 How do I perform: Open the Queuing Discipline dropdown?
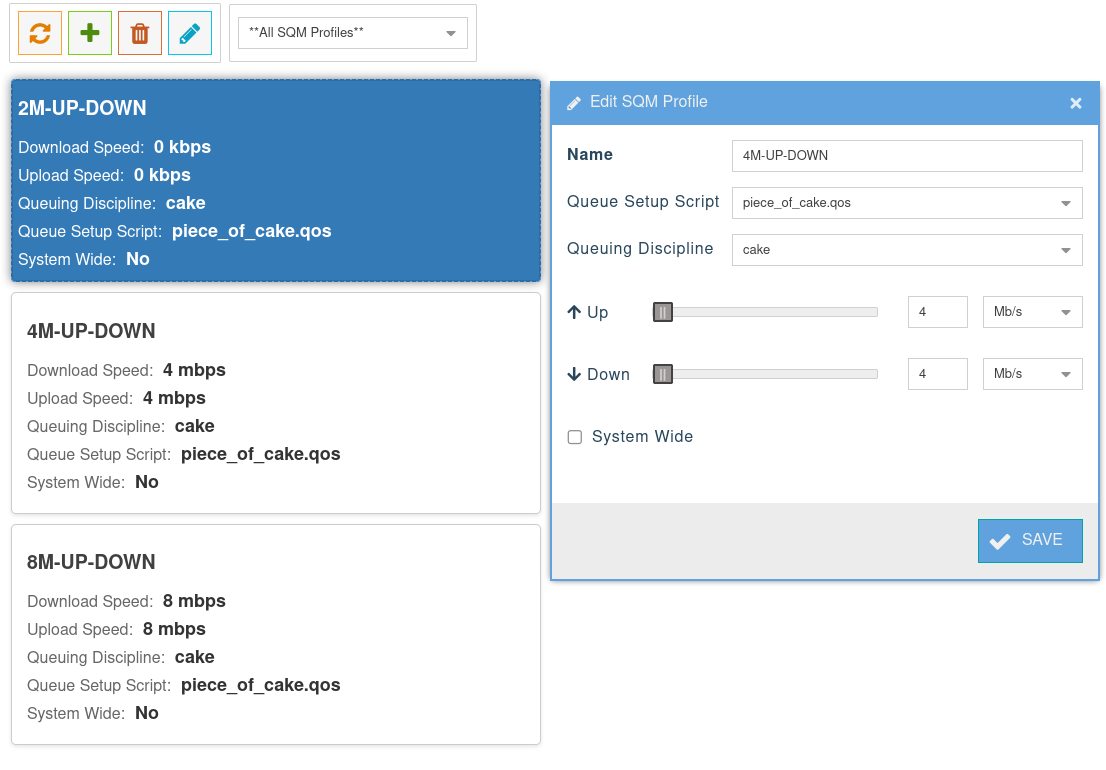906,249
